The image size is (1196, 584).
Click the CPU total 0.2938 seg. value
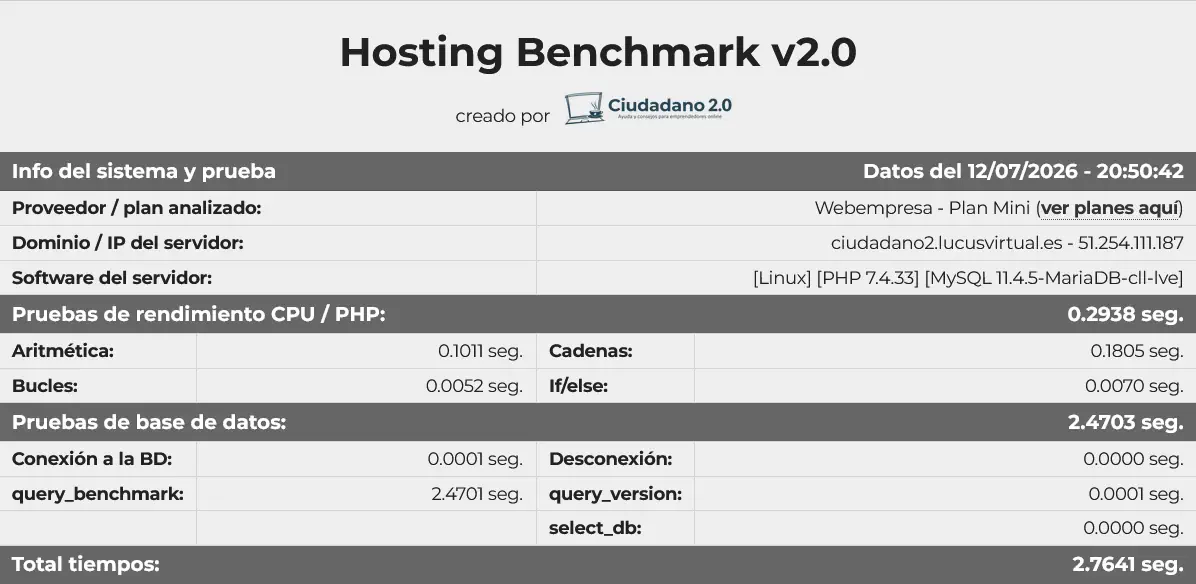(1125, 314)
